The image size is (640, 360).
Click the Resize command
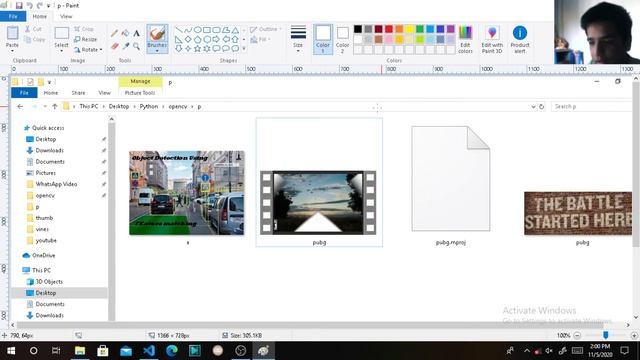(86, 40)
